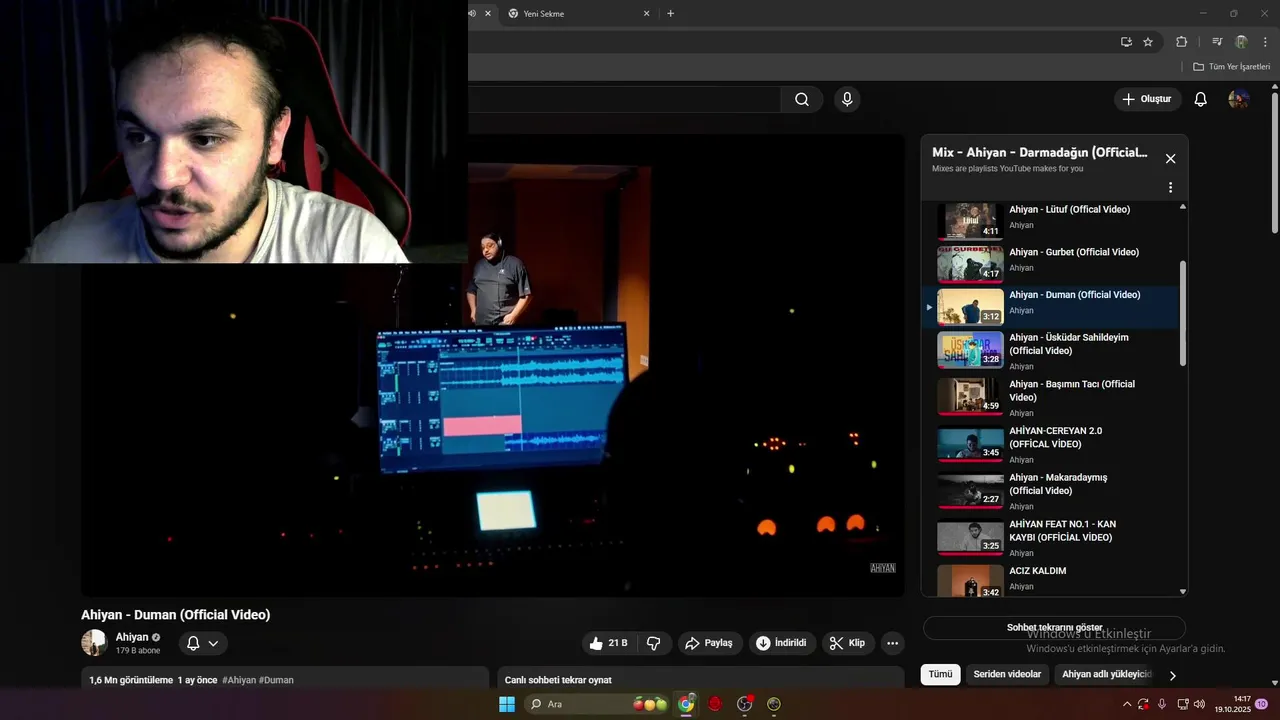This screenshot has width=1280, height=720.
Task: Open Chrome media control icon
Action: click(x=1217, y=42)
